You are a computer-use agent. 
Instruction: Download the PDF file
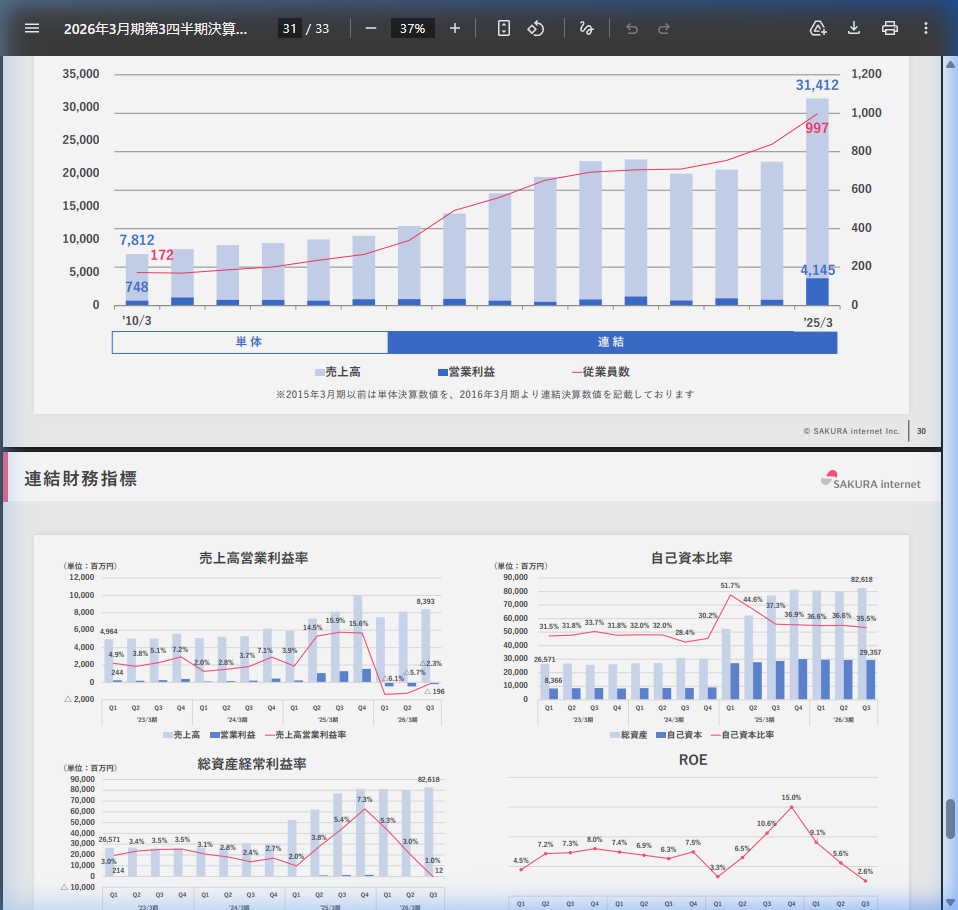(854, 28)
